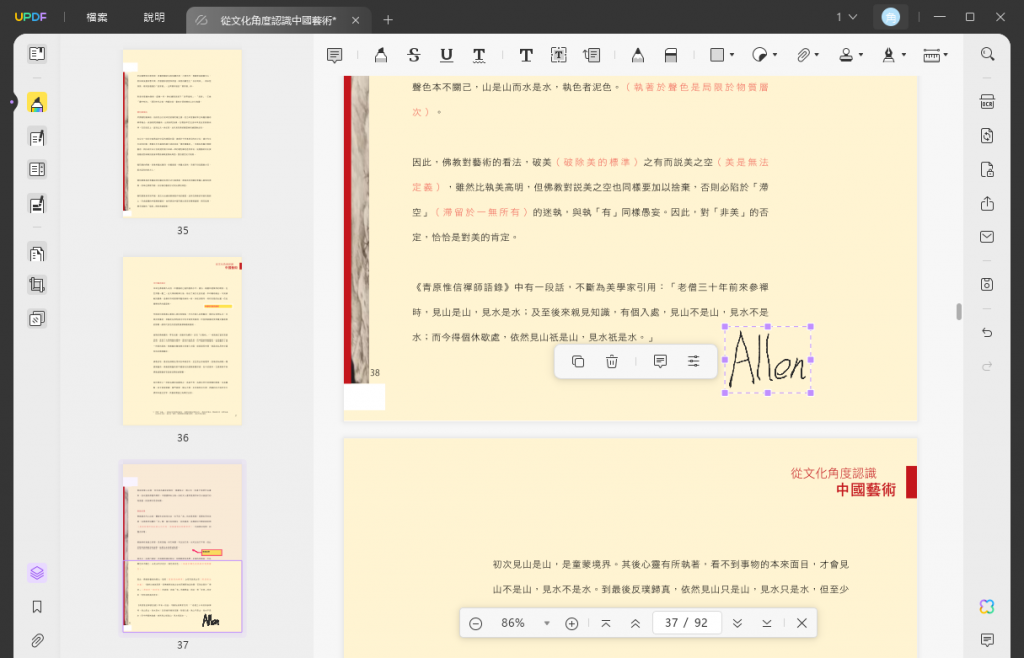Expand the Measure ruler dropdown arrow
This screenshot has width=1024, height=658.
click(946, 55)
